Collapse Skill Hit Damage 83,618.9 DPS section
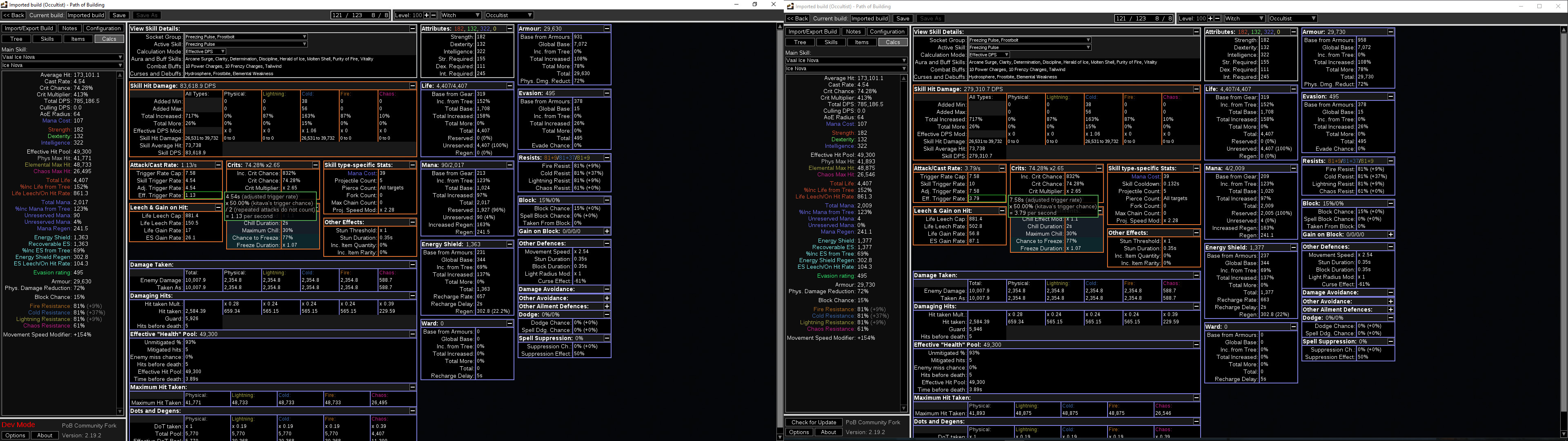 point(412,86)
